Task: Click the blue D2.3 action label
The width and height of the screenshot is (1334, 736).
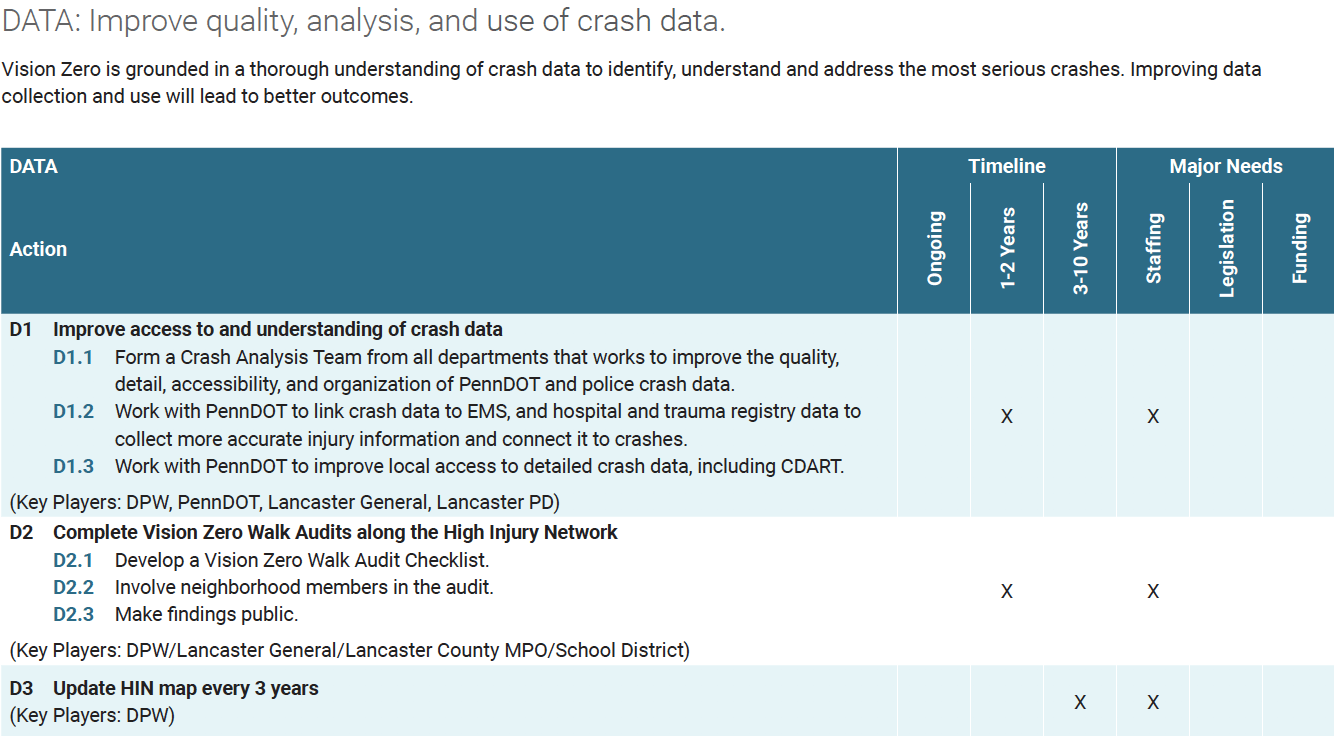Action: [x=73, y=614]
